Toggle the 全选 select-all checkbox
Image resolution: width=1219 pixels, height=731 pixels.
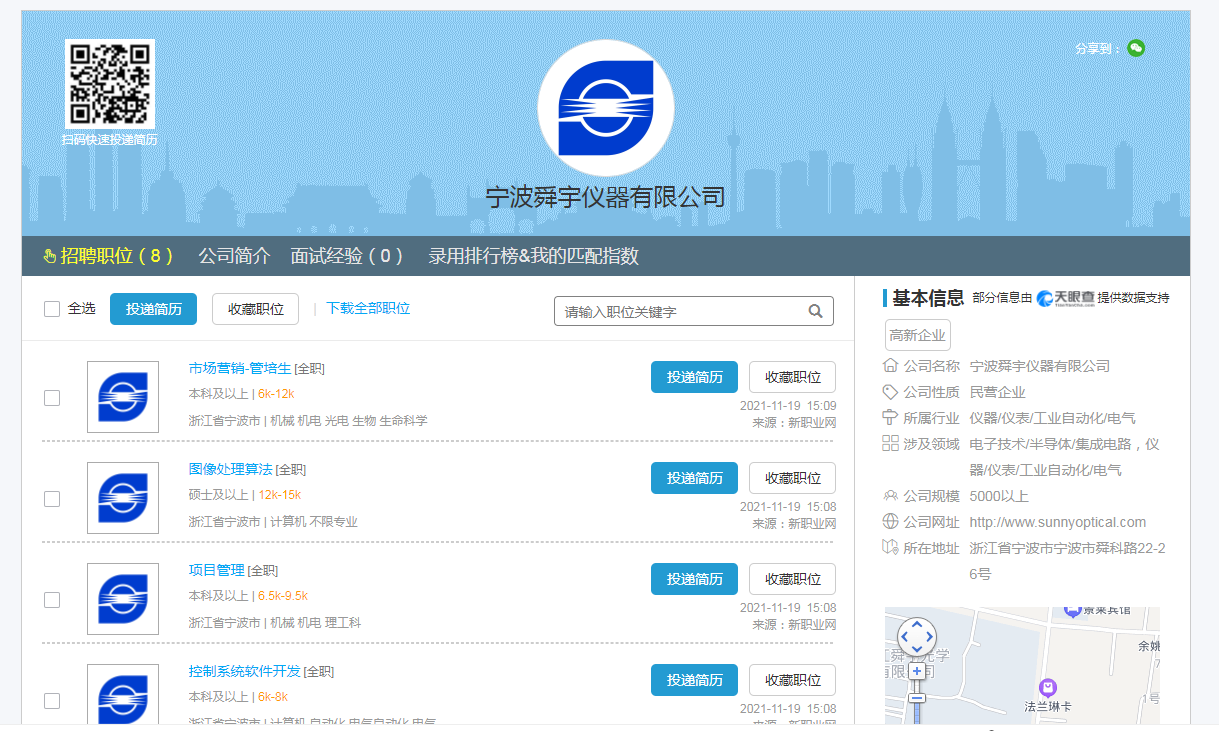(x=52, y=309)
